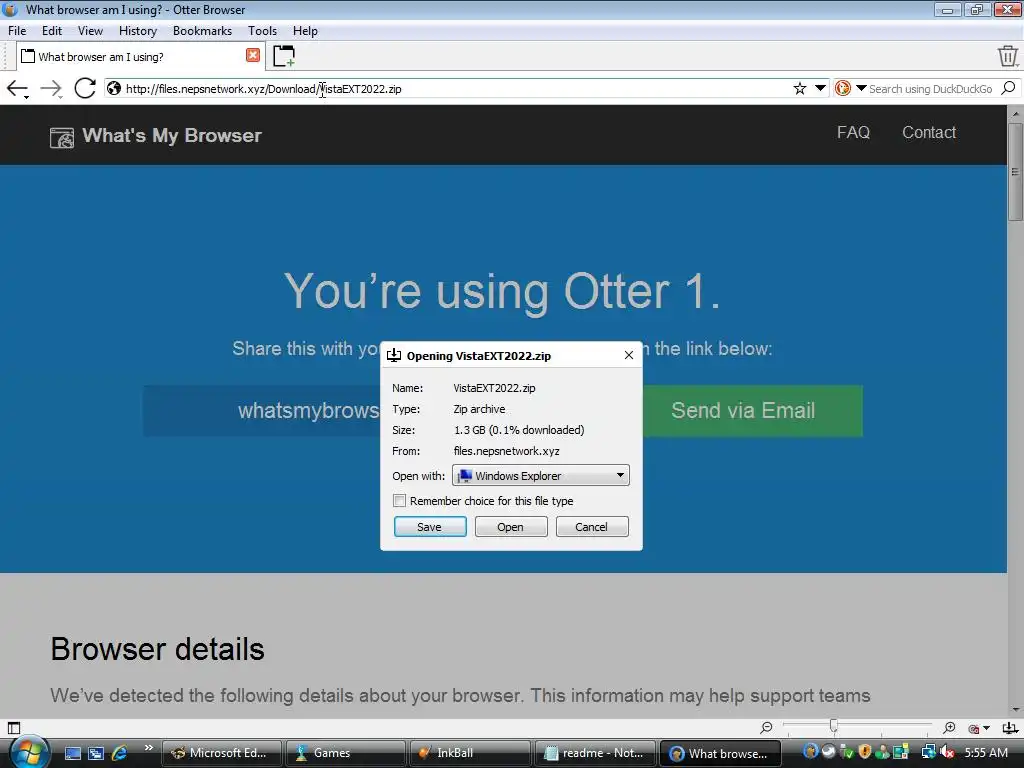Open the search engine selector arrow

861,88
